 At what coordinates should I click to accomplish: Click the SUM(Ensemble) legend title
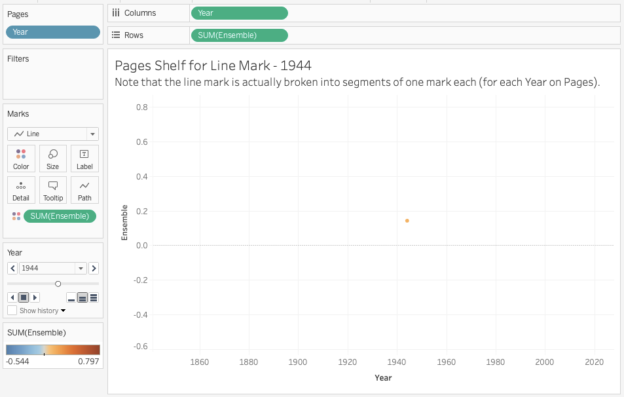click(37, 333)
